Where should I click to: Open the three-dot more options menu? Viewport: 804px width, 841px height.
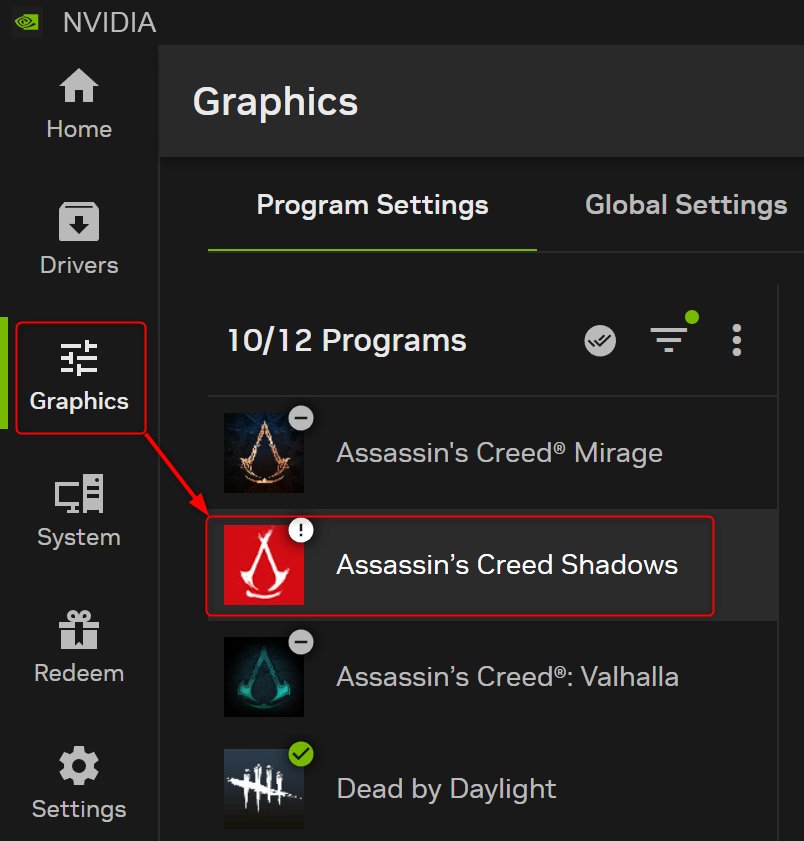737,341
